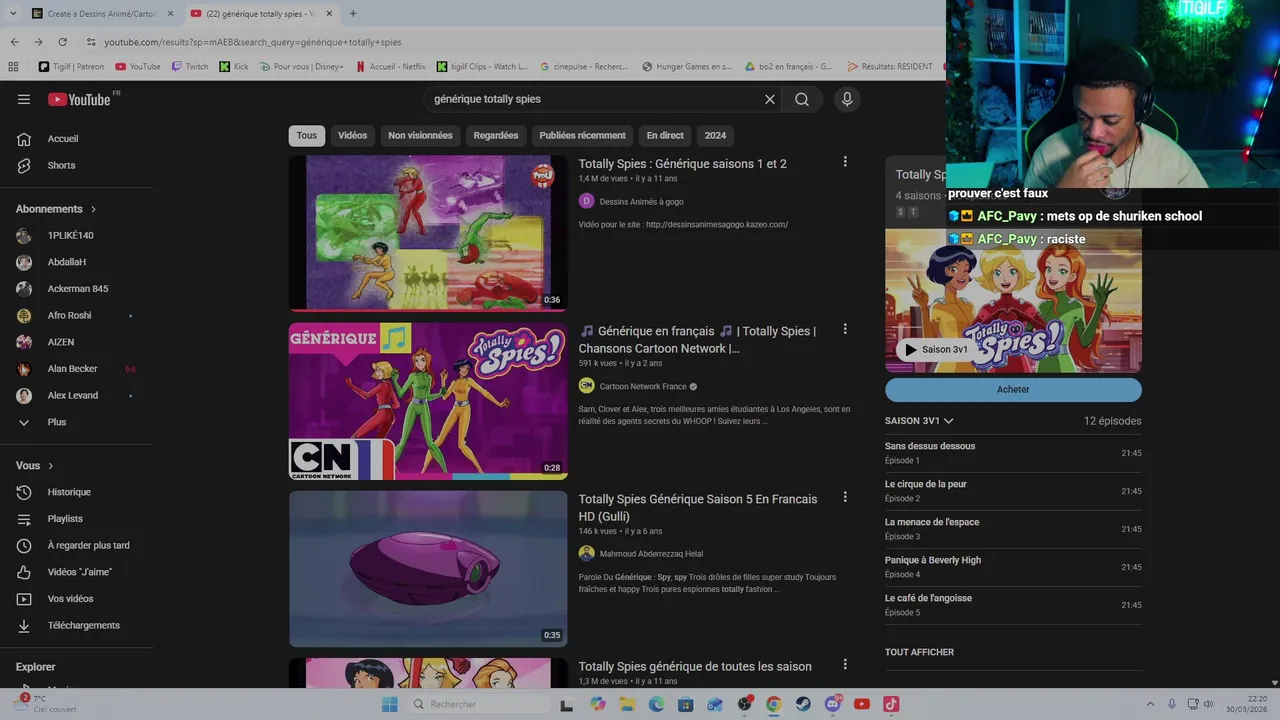Open Discord from the taskbar
The width and height of the screenshot is (1280, 720).
[x=833, y=704]
